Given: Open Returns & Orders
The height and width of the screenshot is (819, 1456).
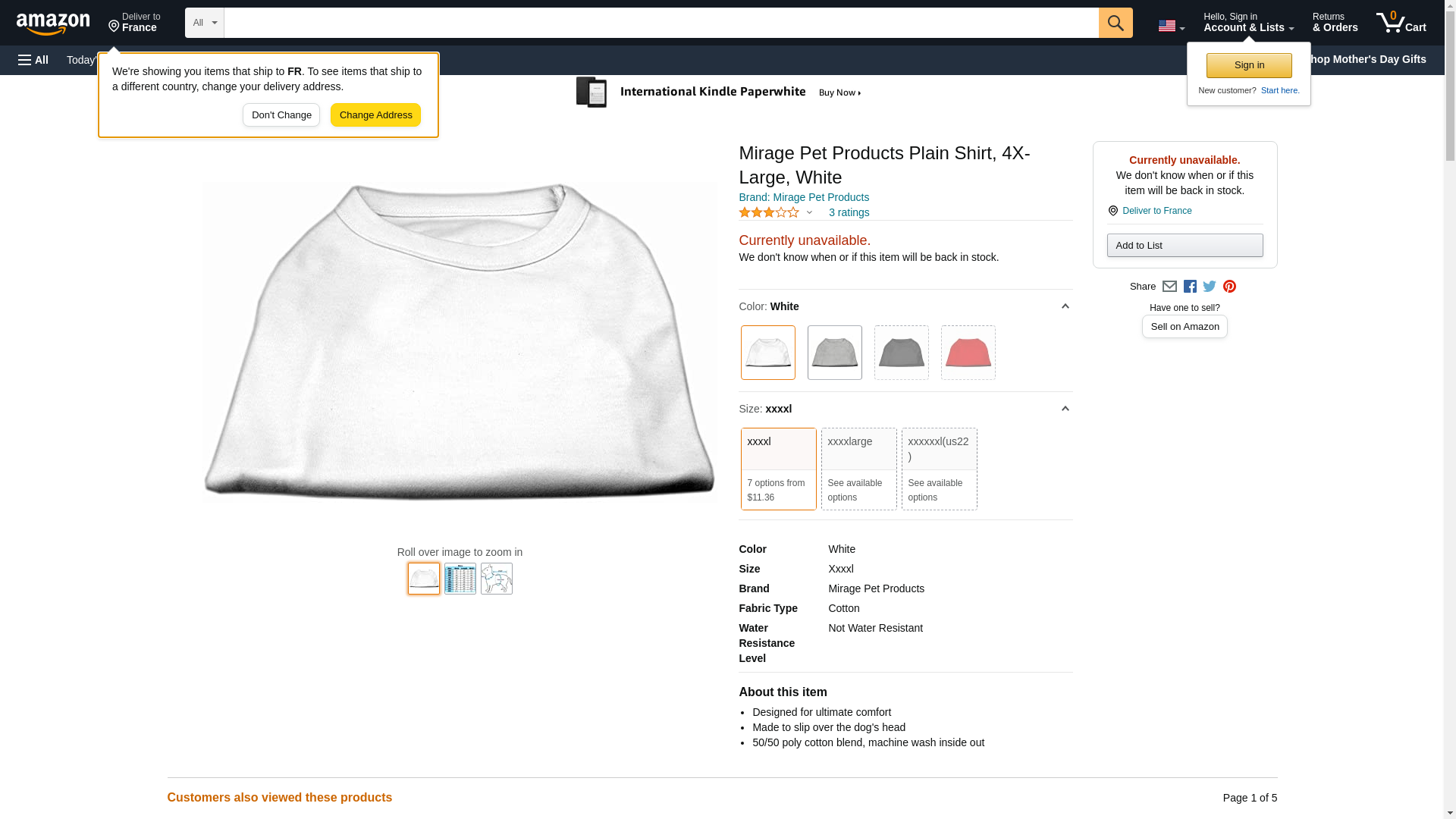Looking at the screenshot, I should point(1335,23).
